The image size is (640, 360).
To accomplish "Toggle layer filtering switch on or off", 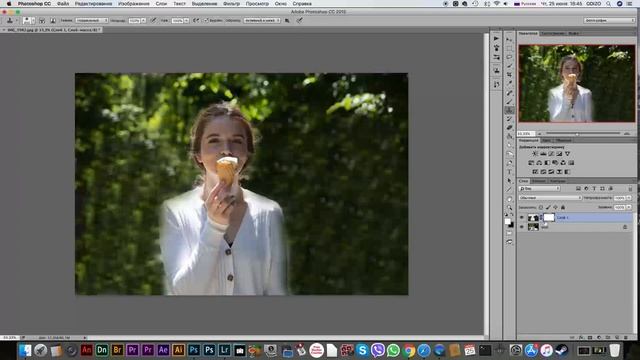I will click(x=630, y=189).
